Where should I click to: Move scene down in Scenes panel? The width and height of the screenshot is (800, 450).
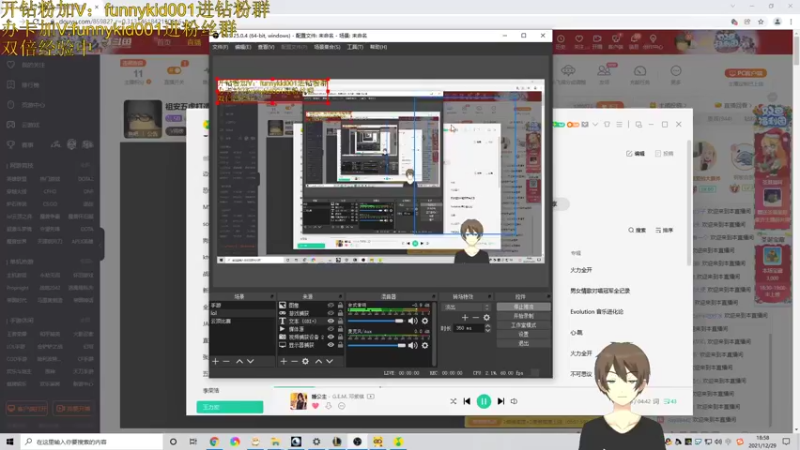click(251, 361)
